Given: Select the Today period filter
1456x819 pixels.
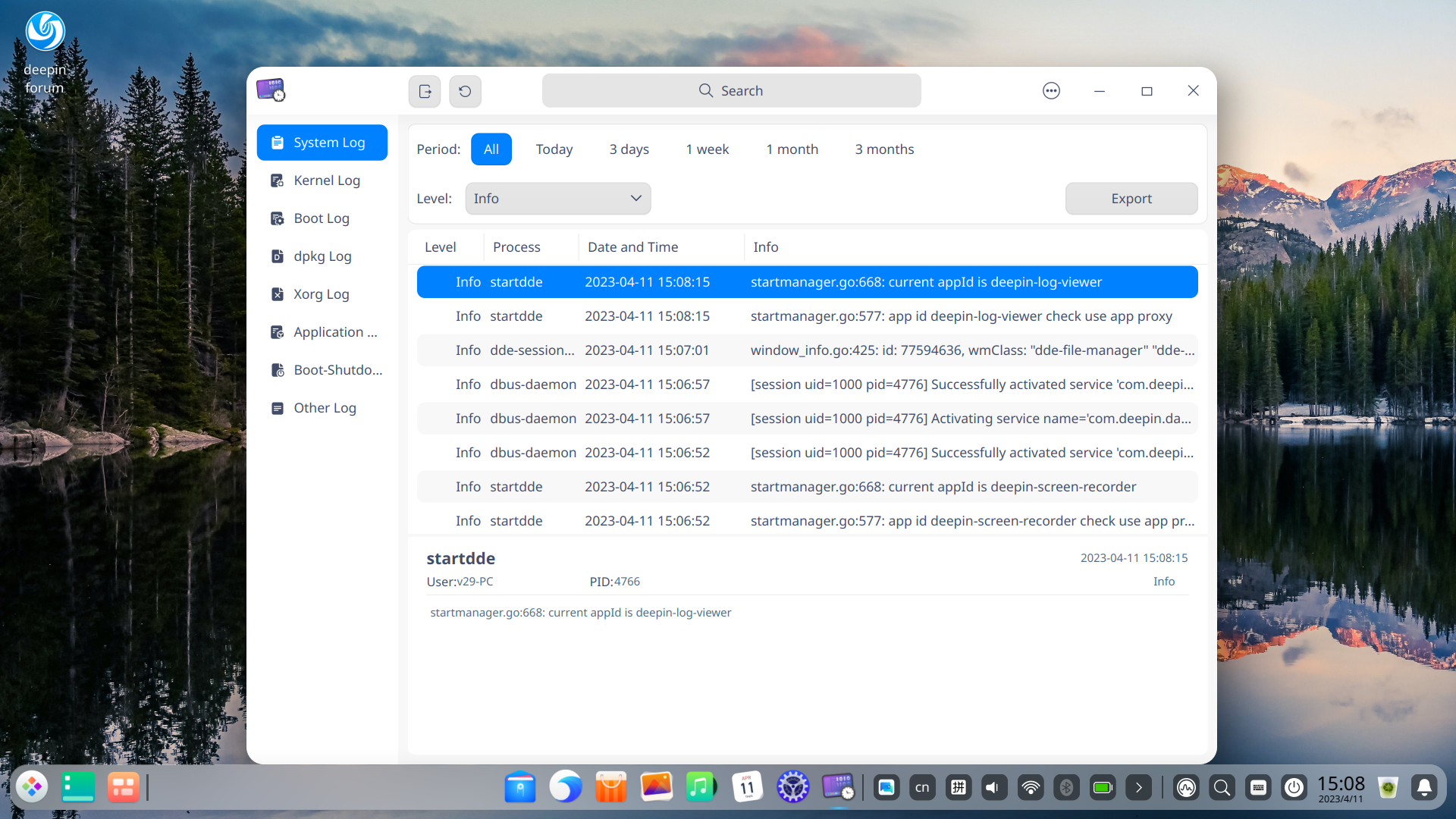Looking at the screenshot, I should (554, 149).
